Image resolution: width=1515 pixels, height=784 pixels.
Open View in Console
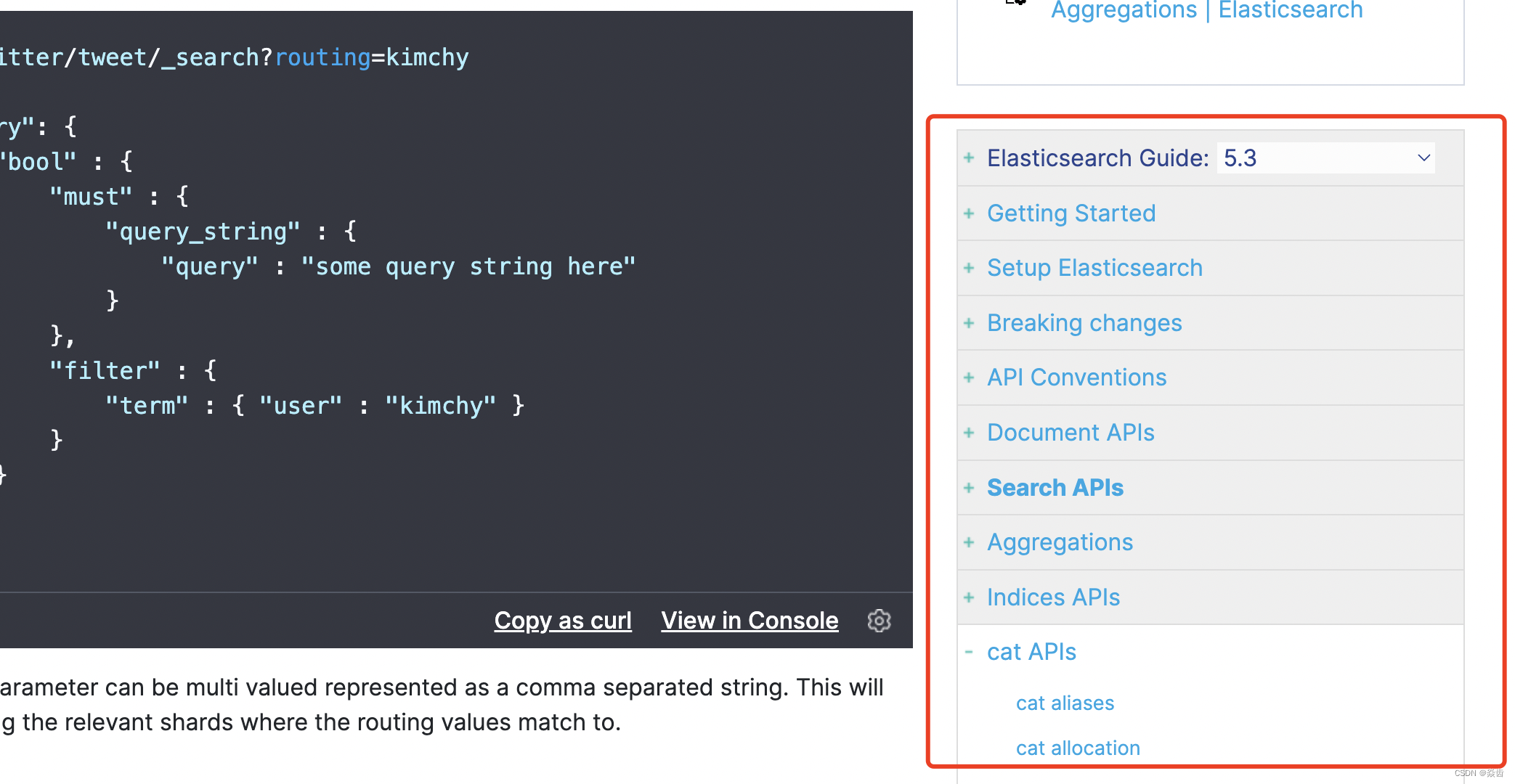[749, 621]
